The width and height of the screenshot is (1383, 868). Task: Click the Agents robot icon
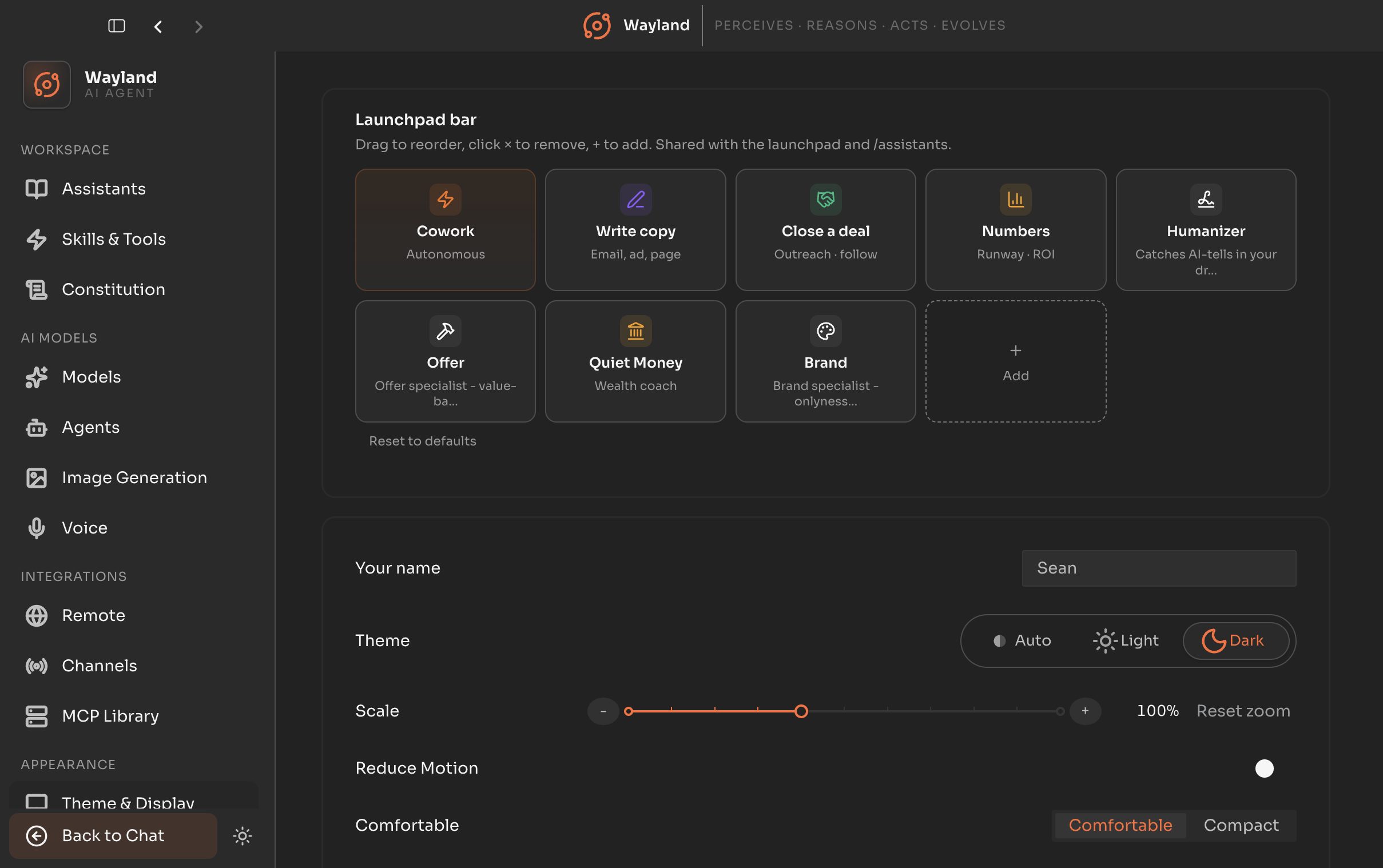37,428
